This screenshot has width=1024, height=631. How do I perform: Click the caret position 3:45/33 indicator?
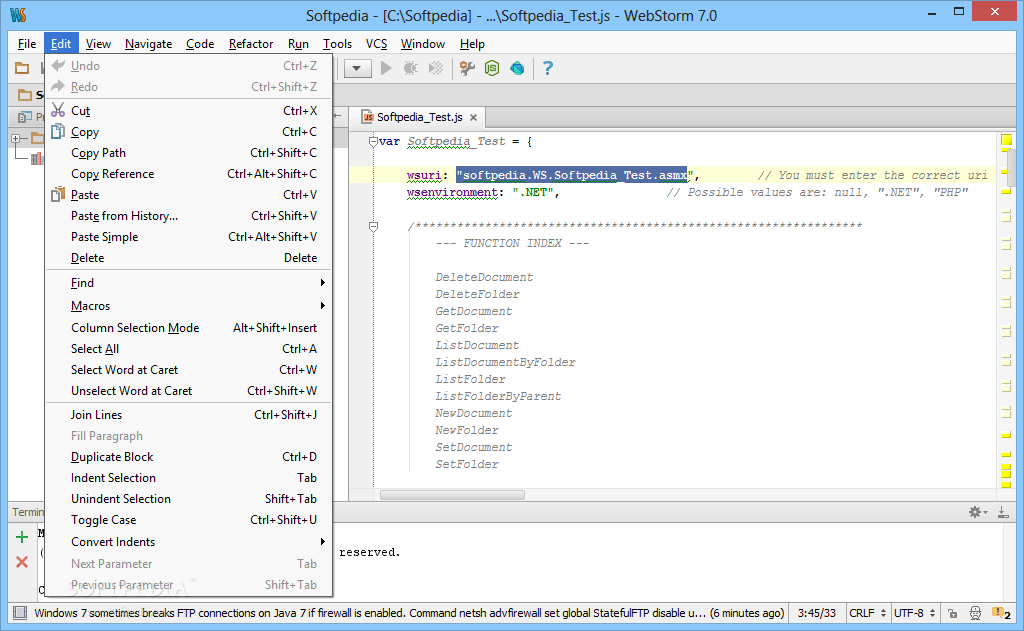click(816, 613)
